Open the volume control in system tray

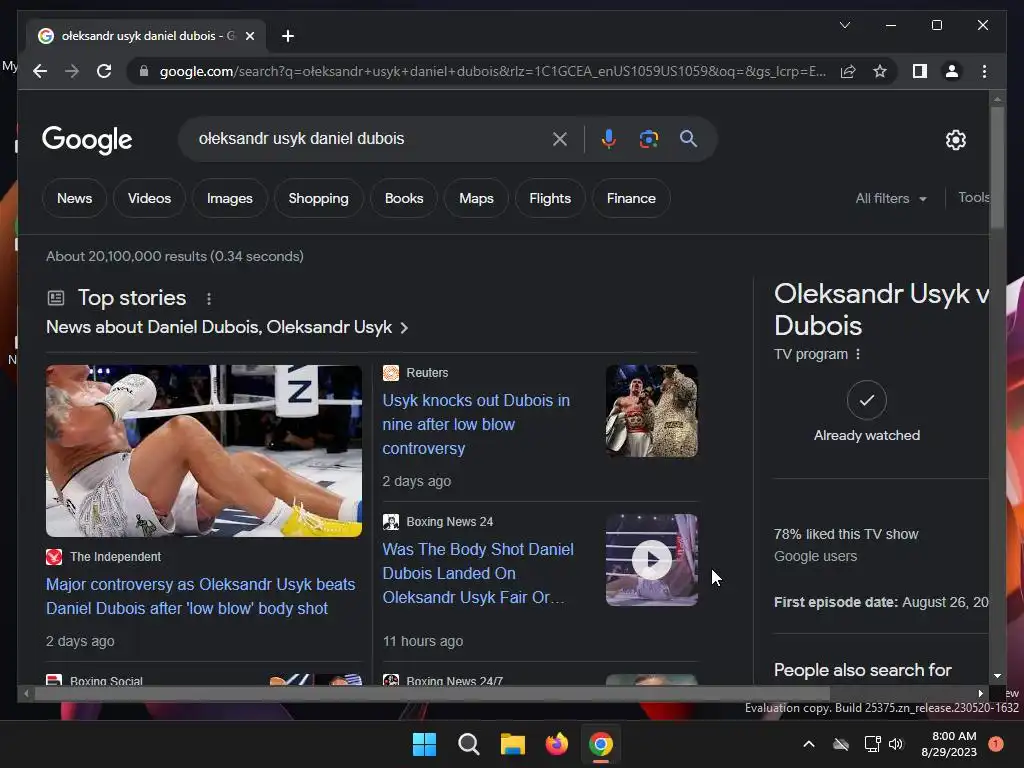(x=895, y=744)
